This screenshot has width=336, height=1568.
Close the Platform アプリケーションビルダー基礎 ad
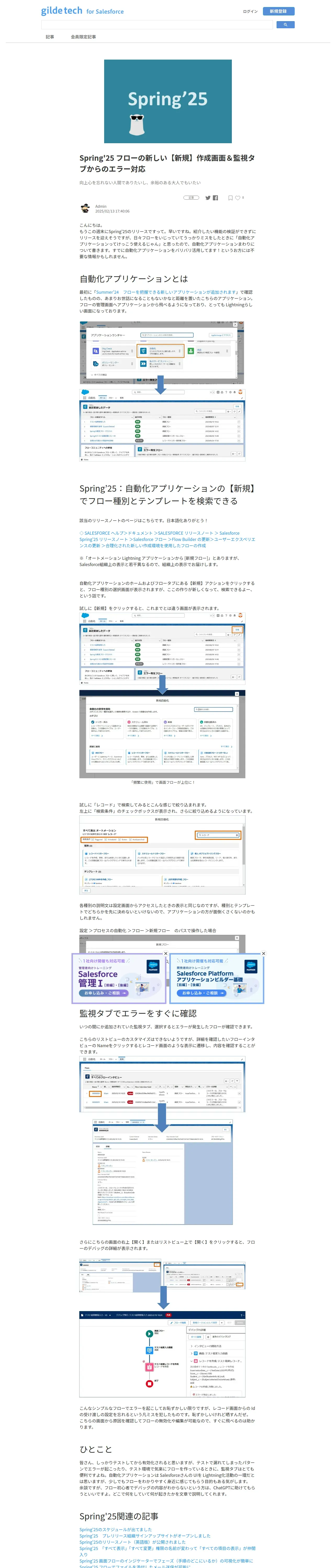tap(264, 953)
